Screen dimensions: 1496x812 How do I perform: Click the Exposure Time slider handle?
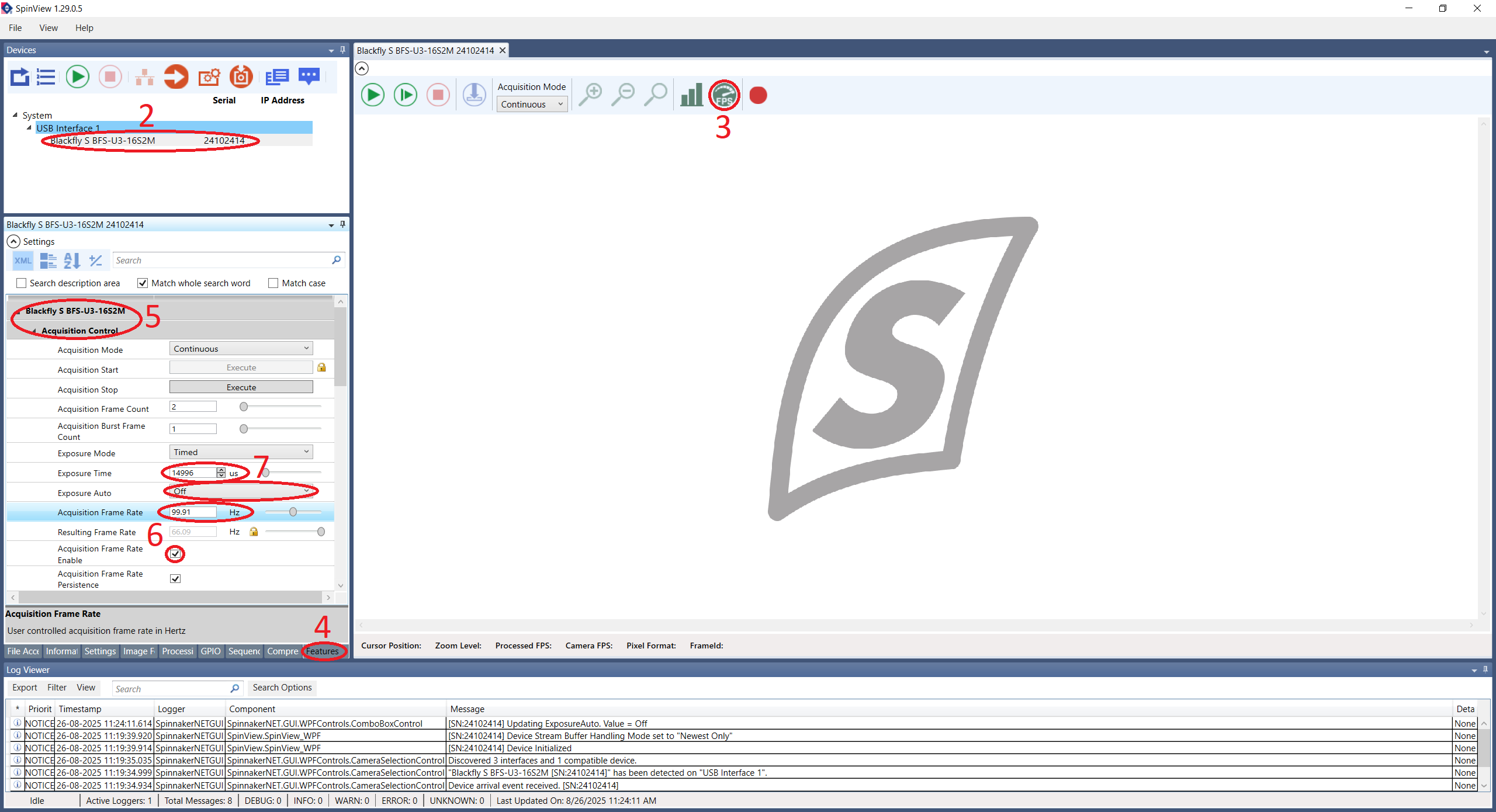coord(266,473)
